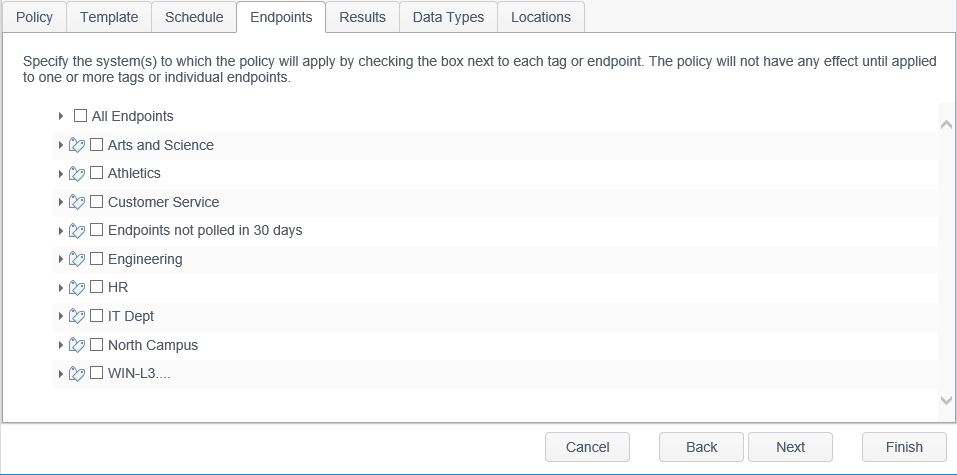Screen dimensions: 957x475
Task: Click the tag icon beside Customer Service
Action: pyautogui.click(x=77, y=202)
